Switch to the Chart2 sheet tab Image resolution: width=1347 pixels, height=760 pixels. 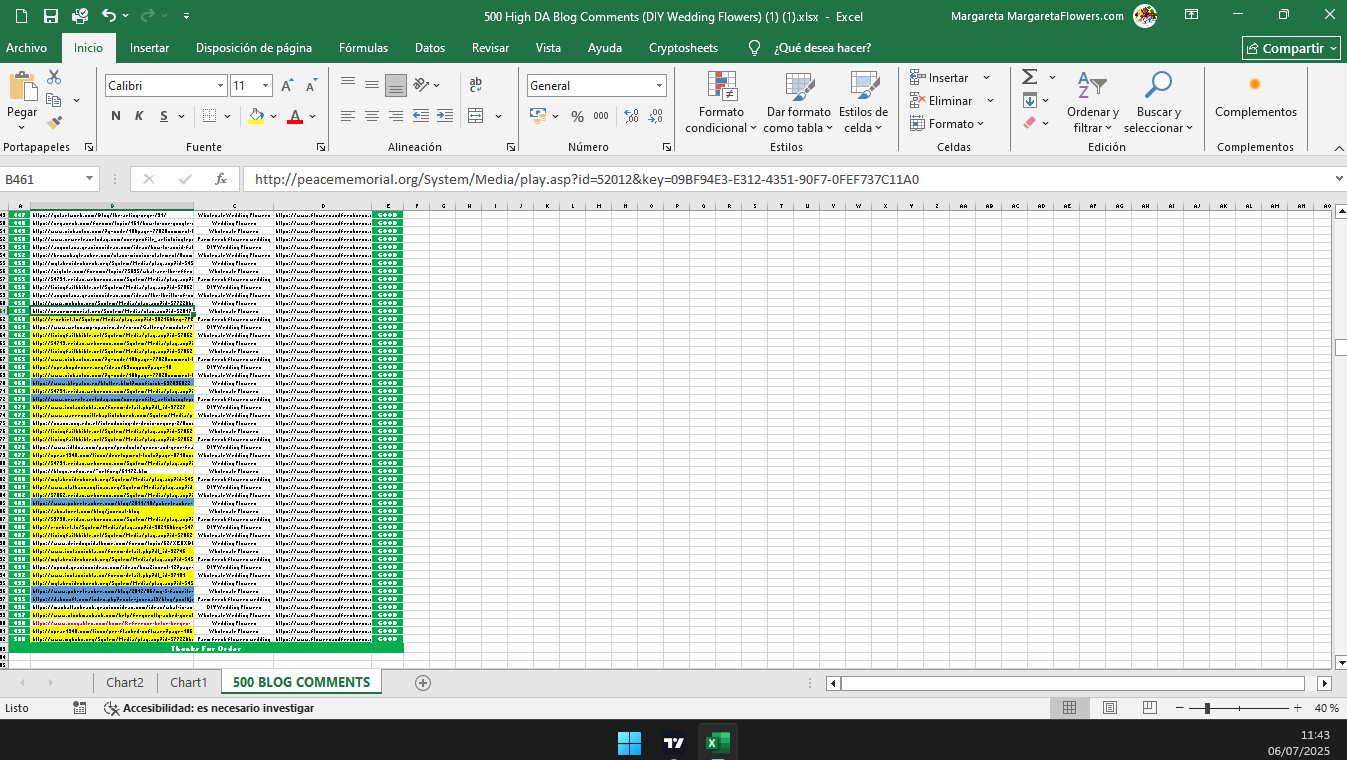pos(125,683)
